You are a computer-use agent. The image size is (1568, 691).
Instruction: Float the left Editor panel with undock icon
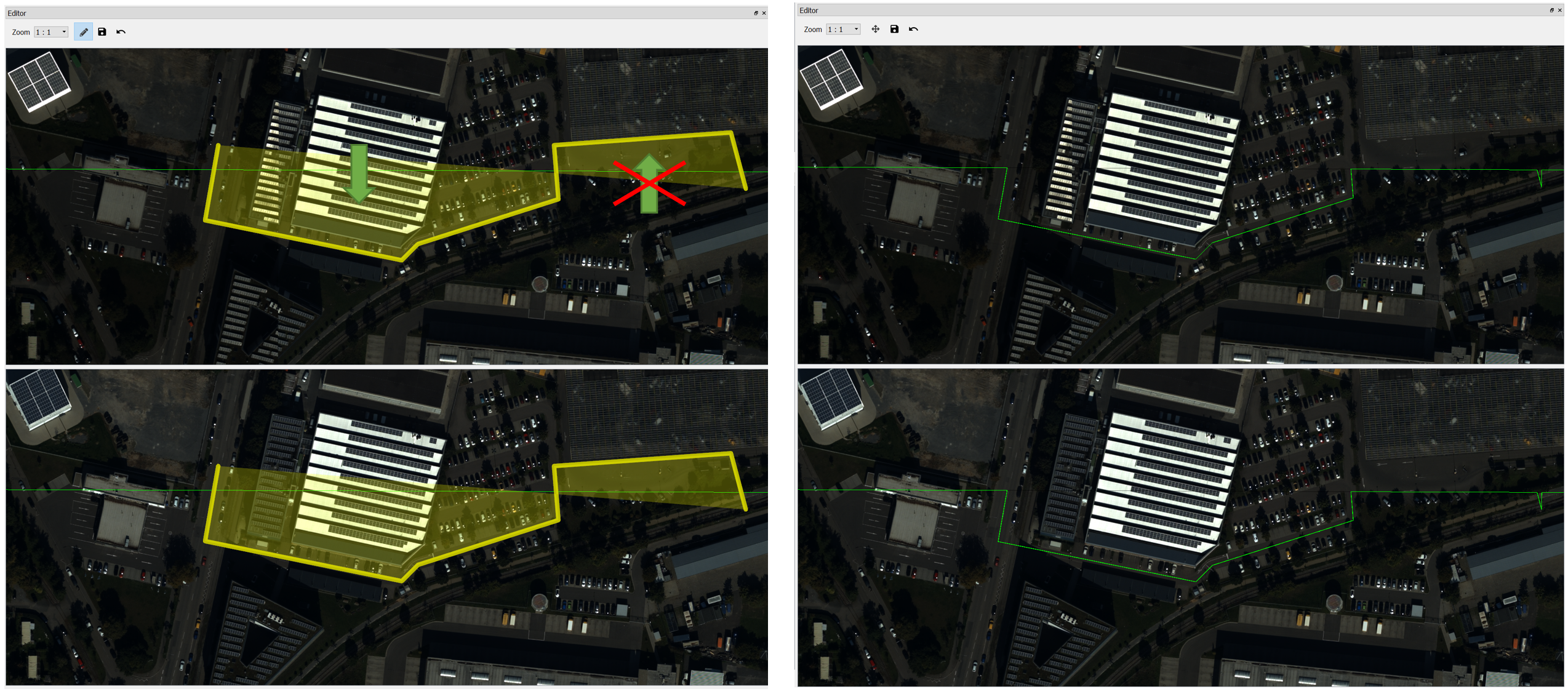click(x=756, y=13)
